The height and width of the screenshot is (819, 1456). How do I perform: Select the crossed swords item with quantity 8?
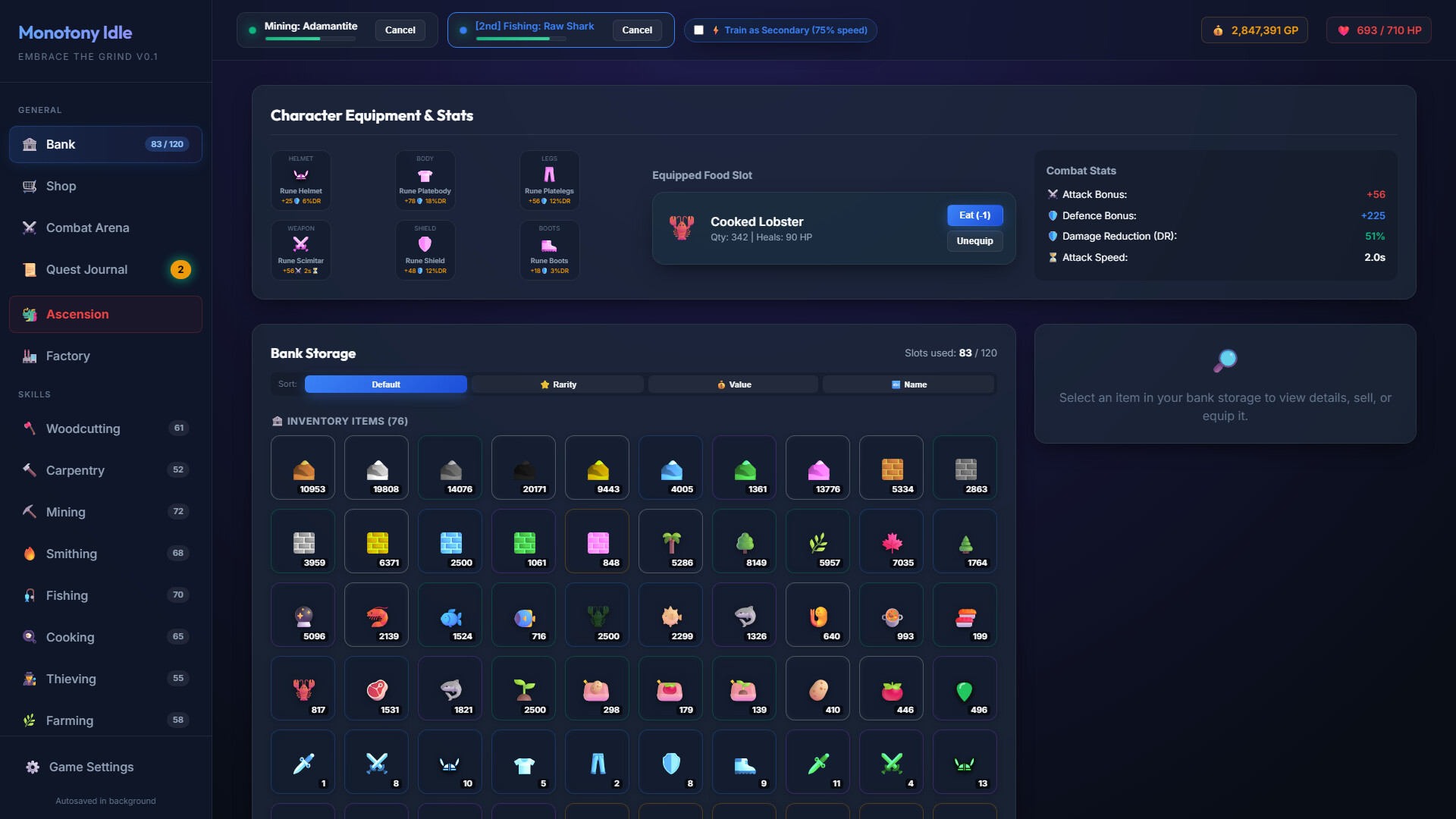click(377, 762)
